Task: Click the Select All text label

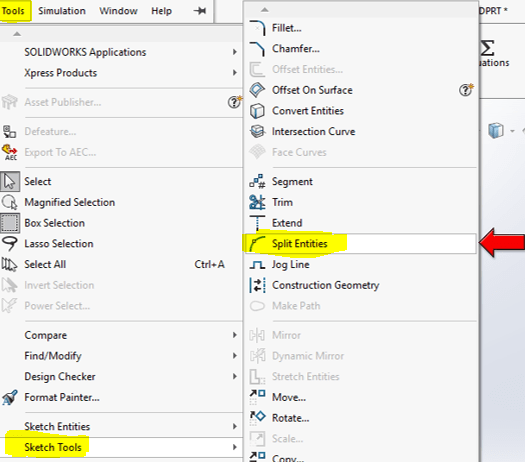Action: [x=45, y=264]
